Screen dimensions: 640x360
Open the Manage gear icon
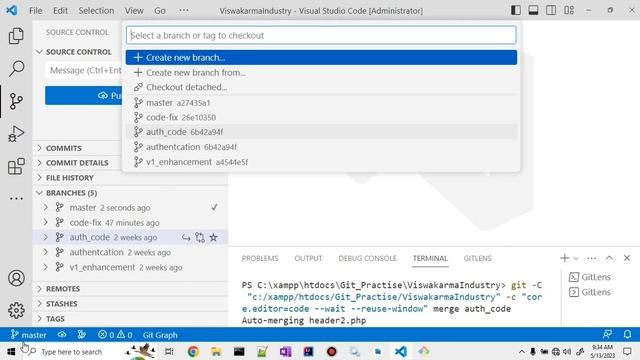tap(16, 311)
